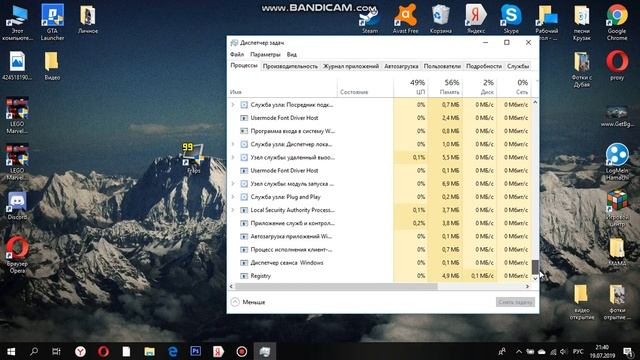The width and height of the screenshot is (640, 360).
Task: Click the volume icon in tray
Action: pos(563,351)
